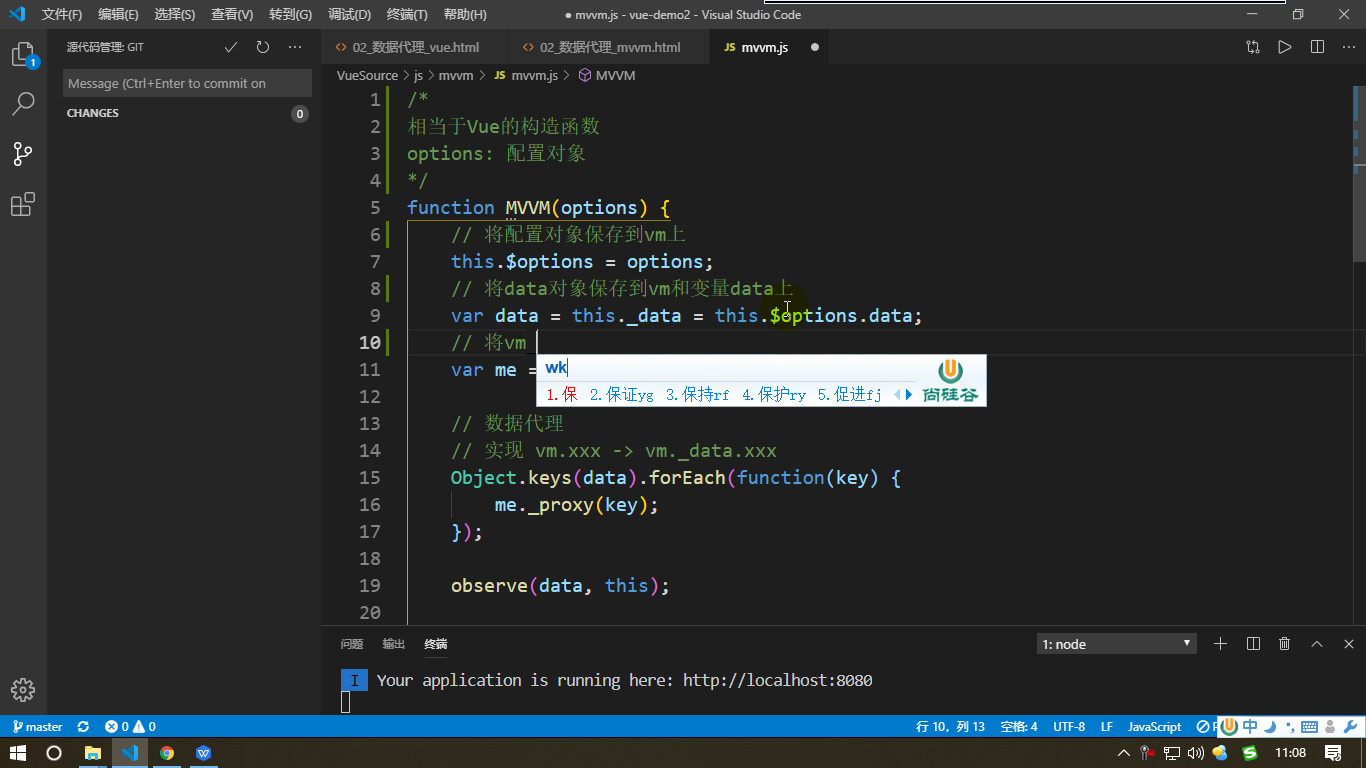This screenshot has width=1366, height=768.
Task: Select JavaScript language mode in status bar
Action: pos(1154,727)
